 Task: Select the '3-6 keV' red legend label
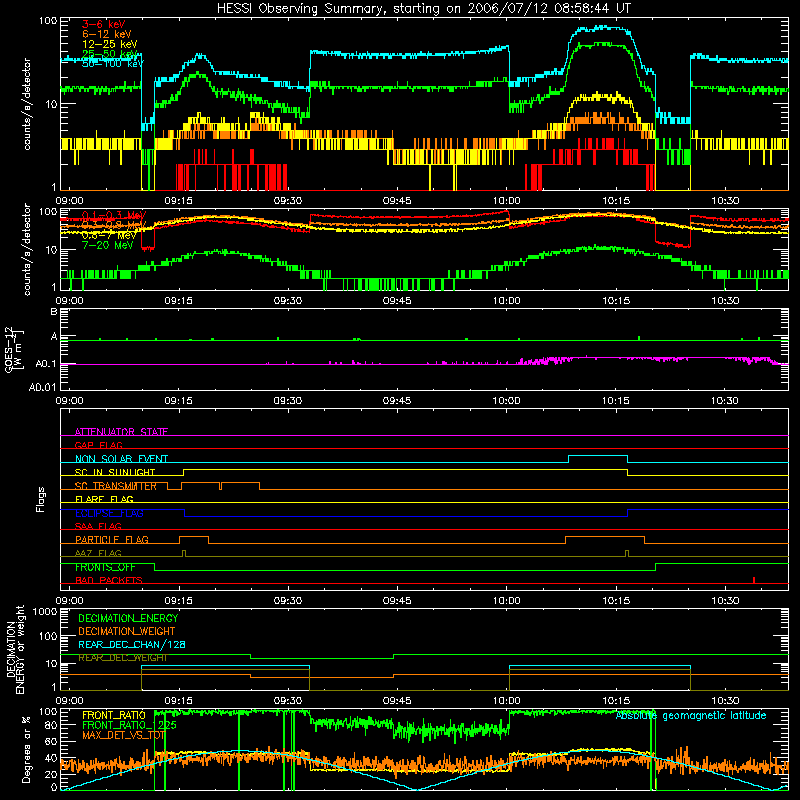tap(104, 24)
